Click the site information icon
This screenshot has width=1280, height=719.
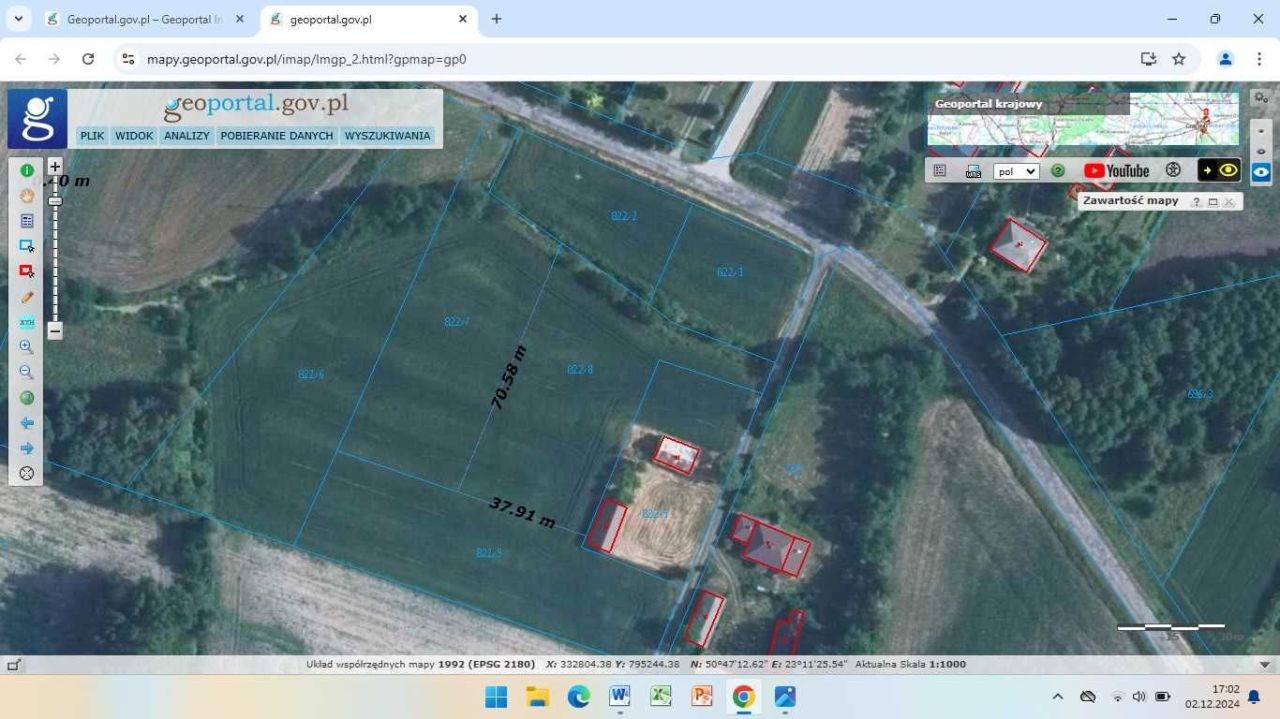click(128, 59)
